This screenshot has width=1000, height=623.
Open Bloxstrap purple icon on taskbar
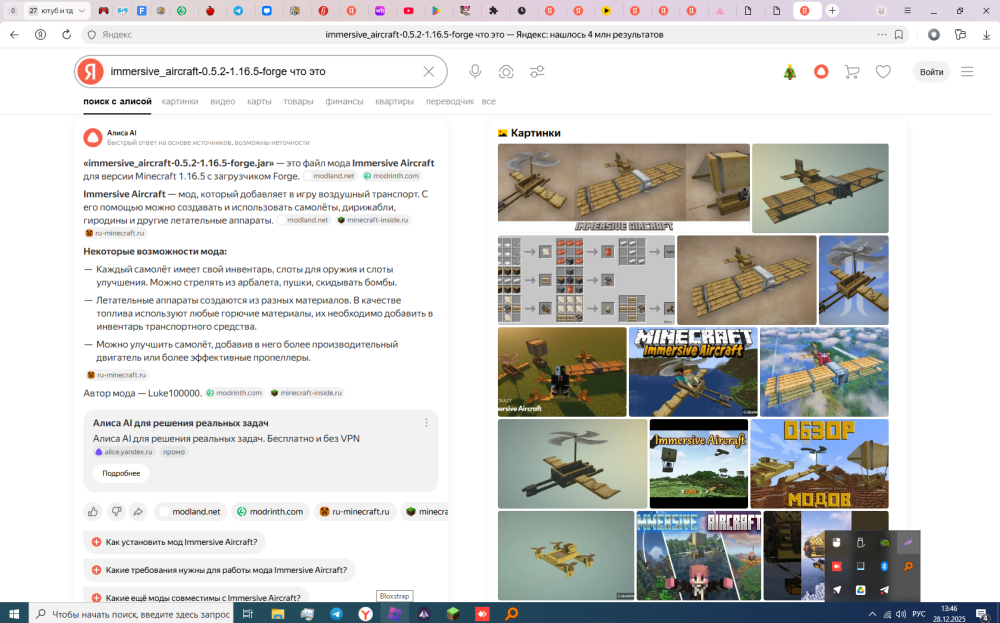(x=395, y=614)
